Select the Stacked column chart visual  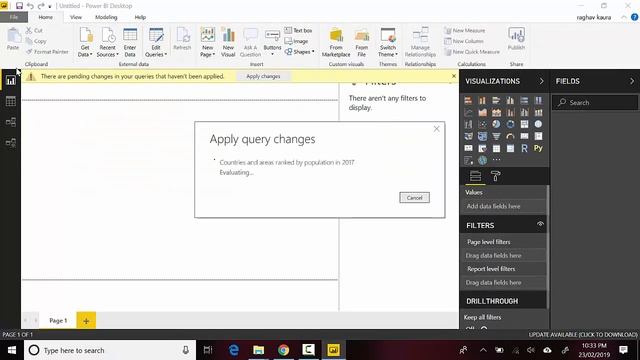click(482, 100)
